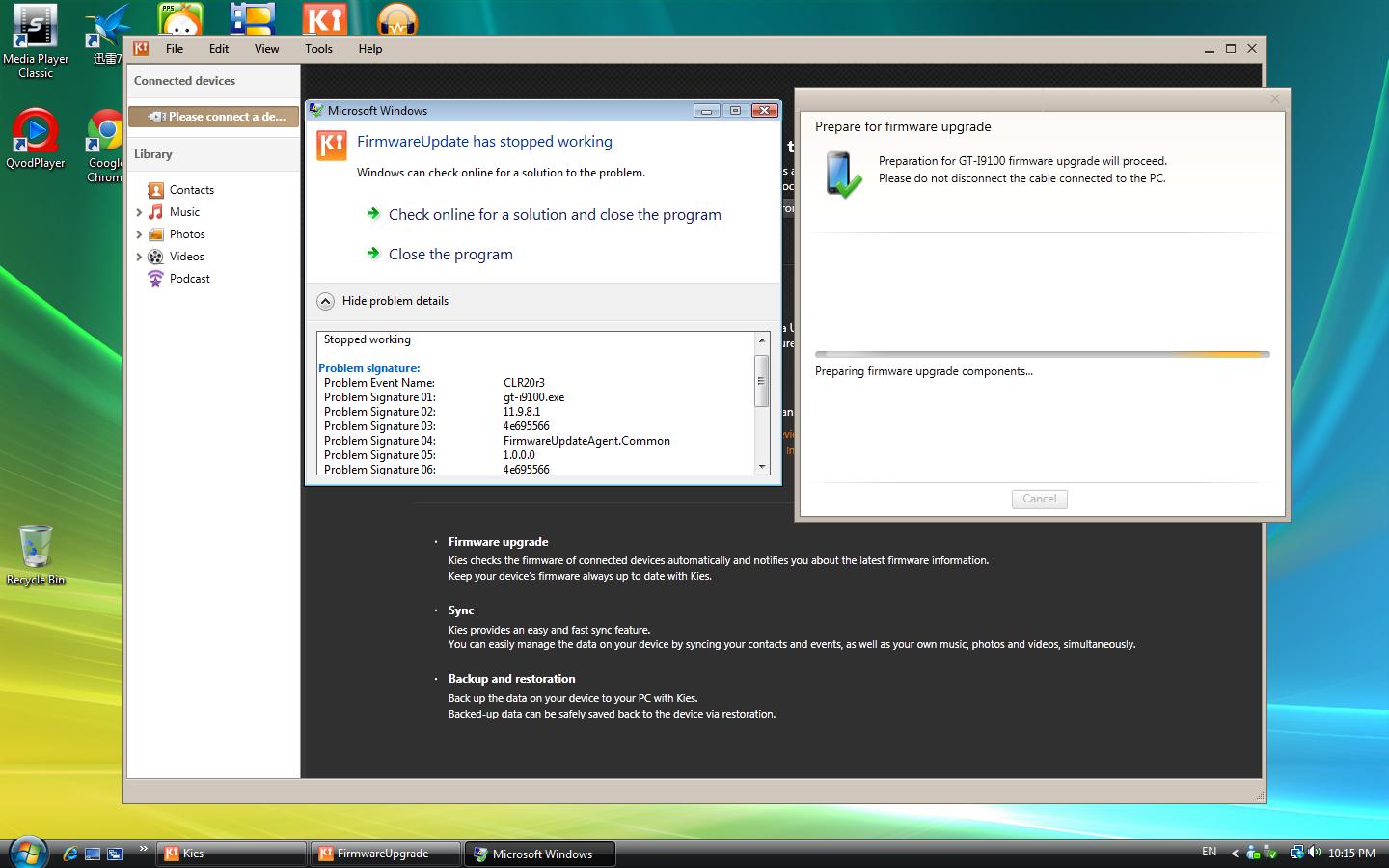Click Switch between windows Quick Launch icon

point(115,854)
